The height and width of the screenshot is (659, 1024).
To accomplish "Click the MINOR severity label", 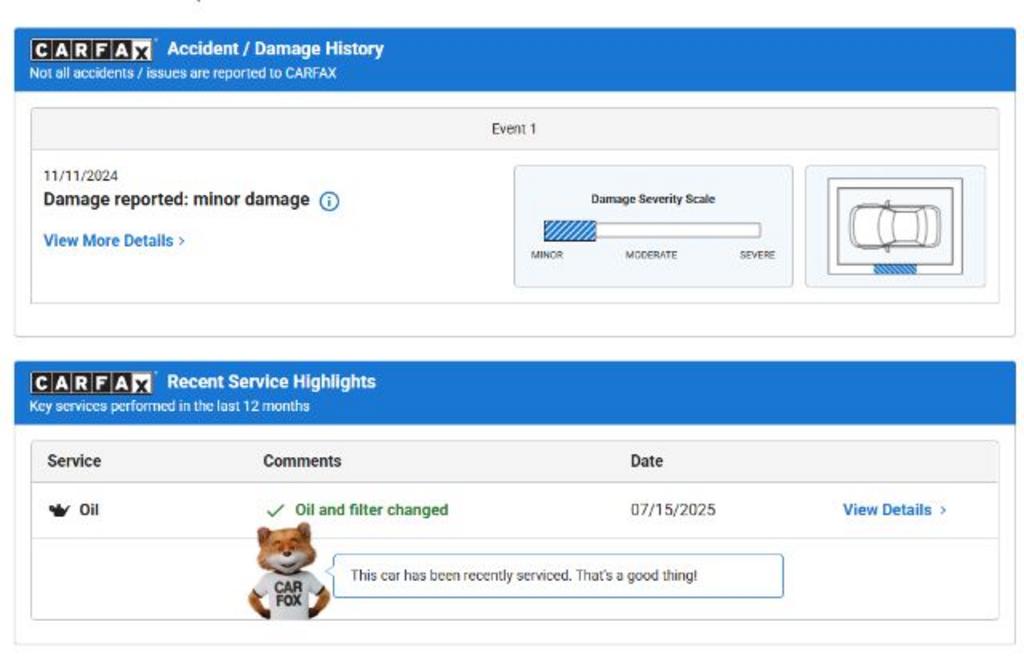I will point(547,255).
